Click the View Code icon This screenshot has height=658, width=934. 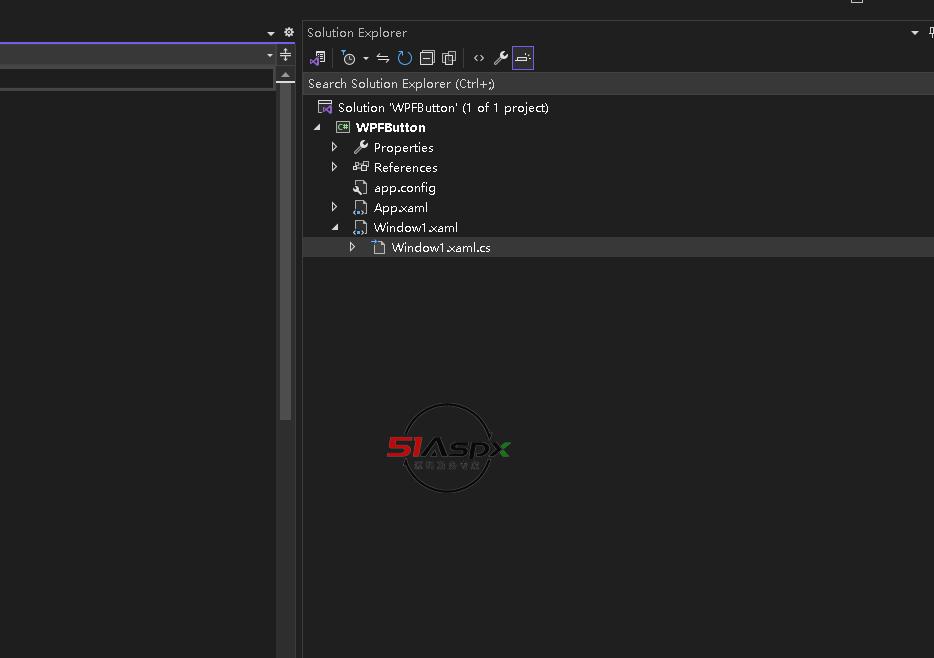click(x=479, y=58)
